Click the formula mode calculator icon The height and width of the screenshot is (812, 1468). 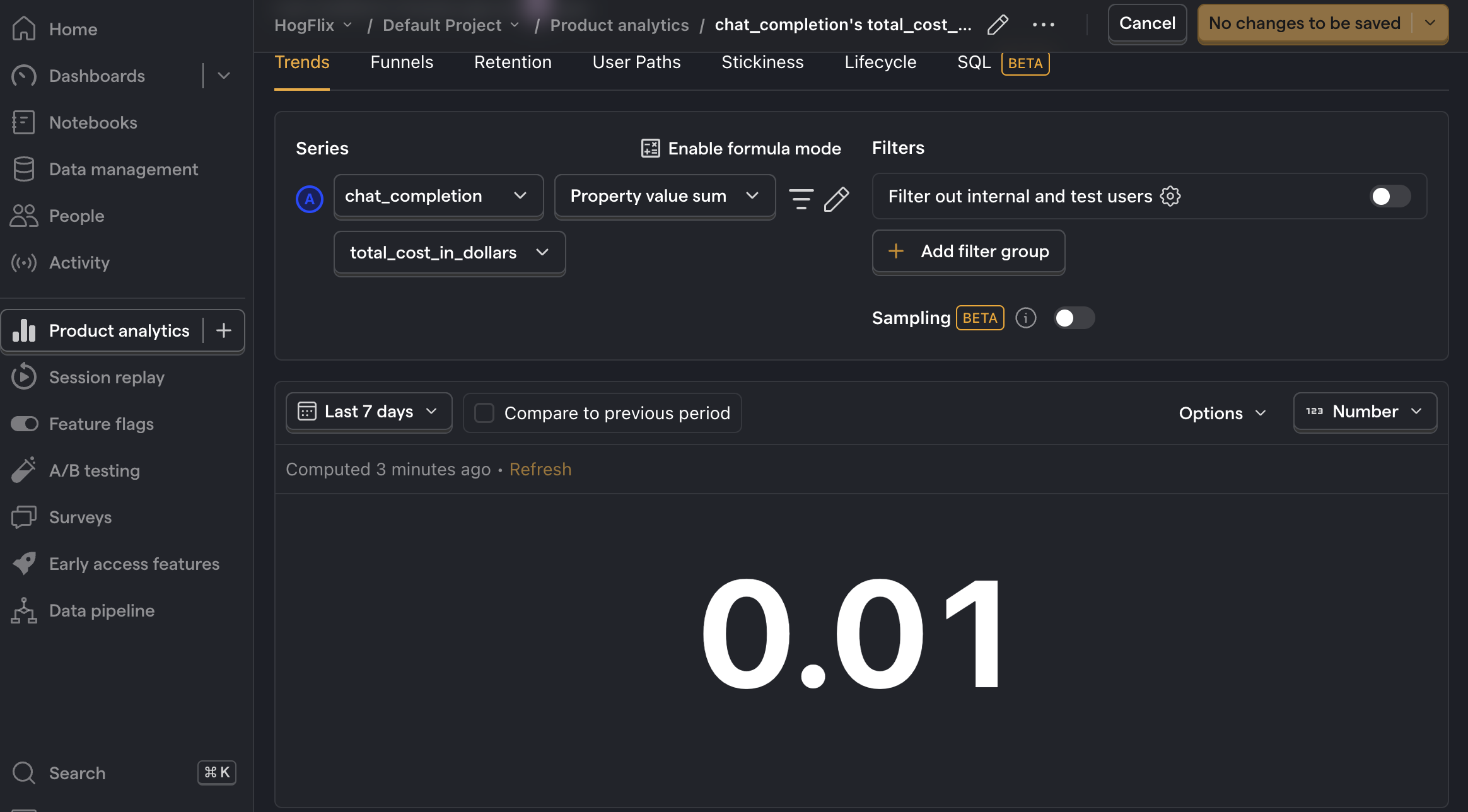click(650, 148)
